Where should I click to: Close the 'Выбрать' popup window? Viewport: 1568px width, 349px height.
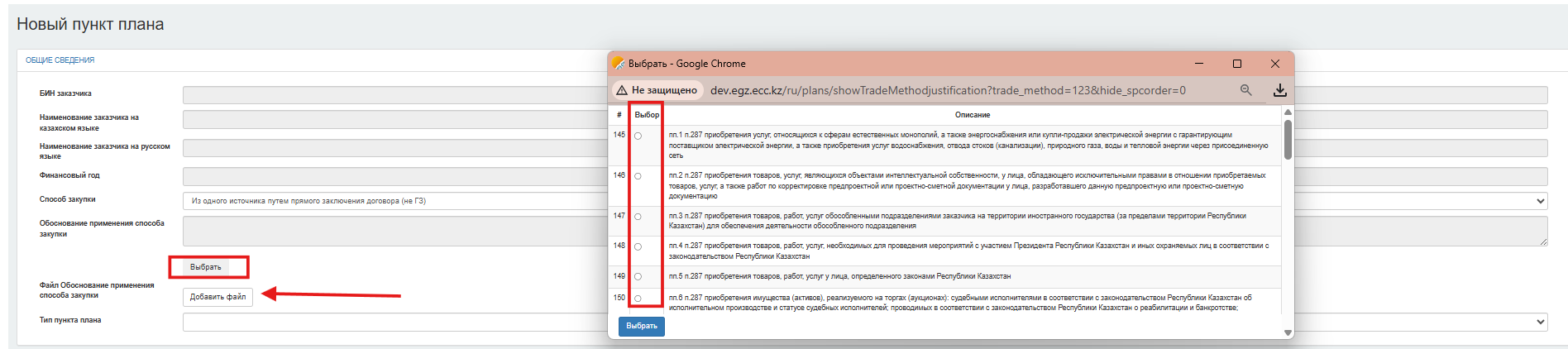(x=1275, y=64)
